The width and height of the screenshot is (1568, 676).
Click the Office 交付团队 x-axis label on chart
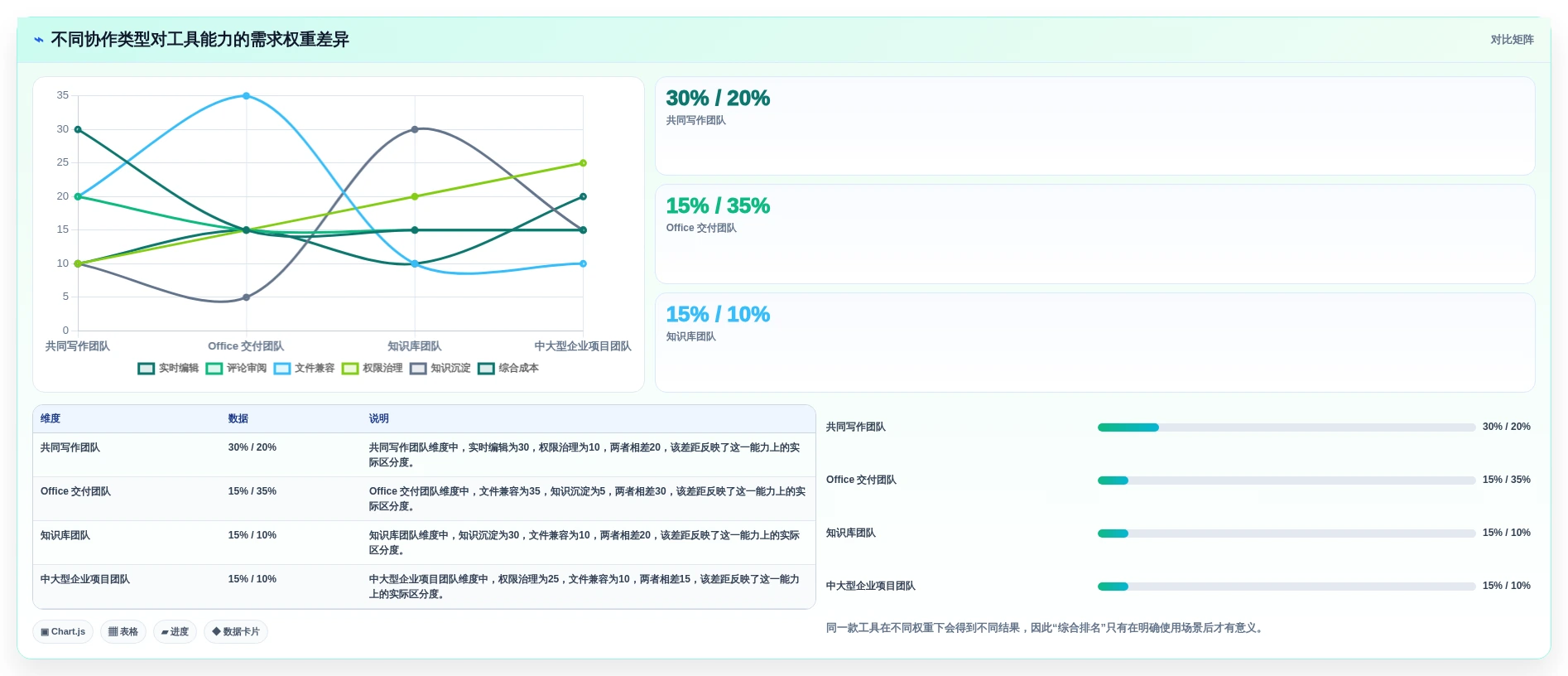tap(246, 346)
